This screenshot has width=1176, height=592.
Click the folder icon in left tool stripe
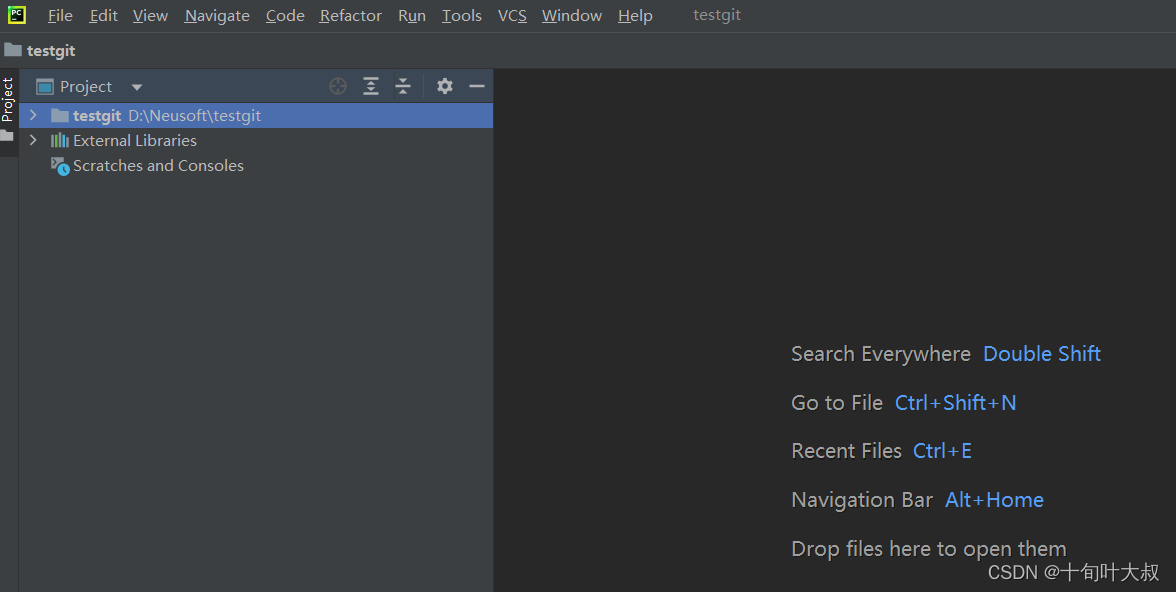click(x=8, y=136)
